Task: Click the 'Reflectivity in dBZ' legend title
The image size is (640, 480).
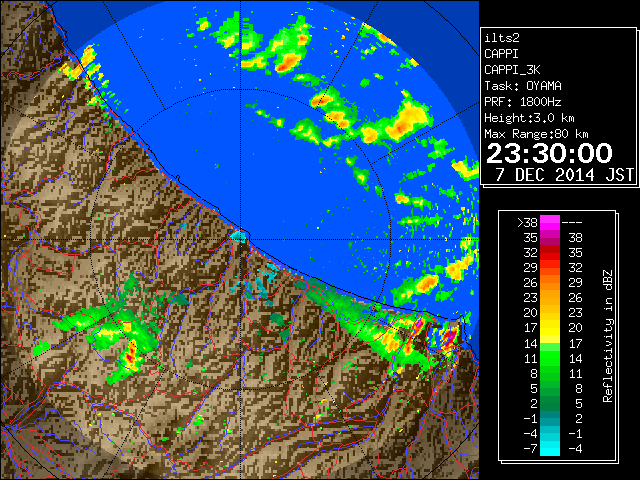Action: pyautogui.click(x=608, y=336)
